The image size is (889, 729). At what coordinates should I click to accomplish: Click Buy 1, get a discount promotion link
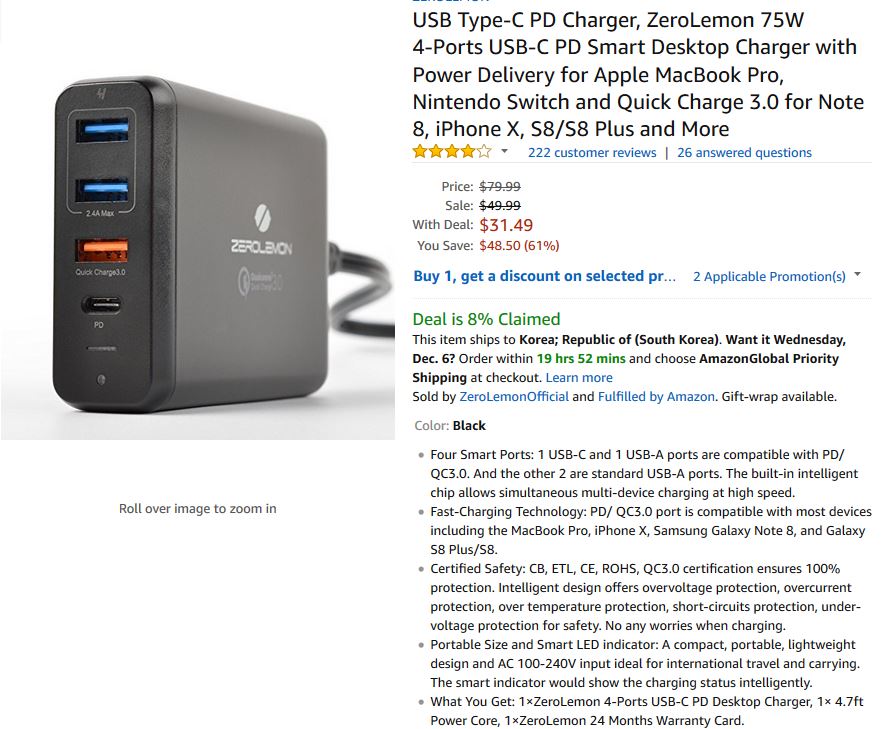(544, 276)
